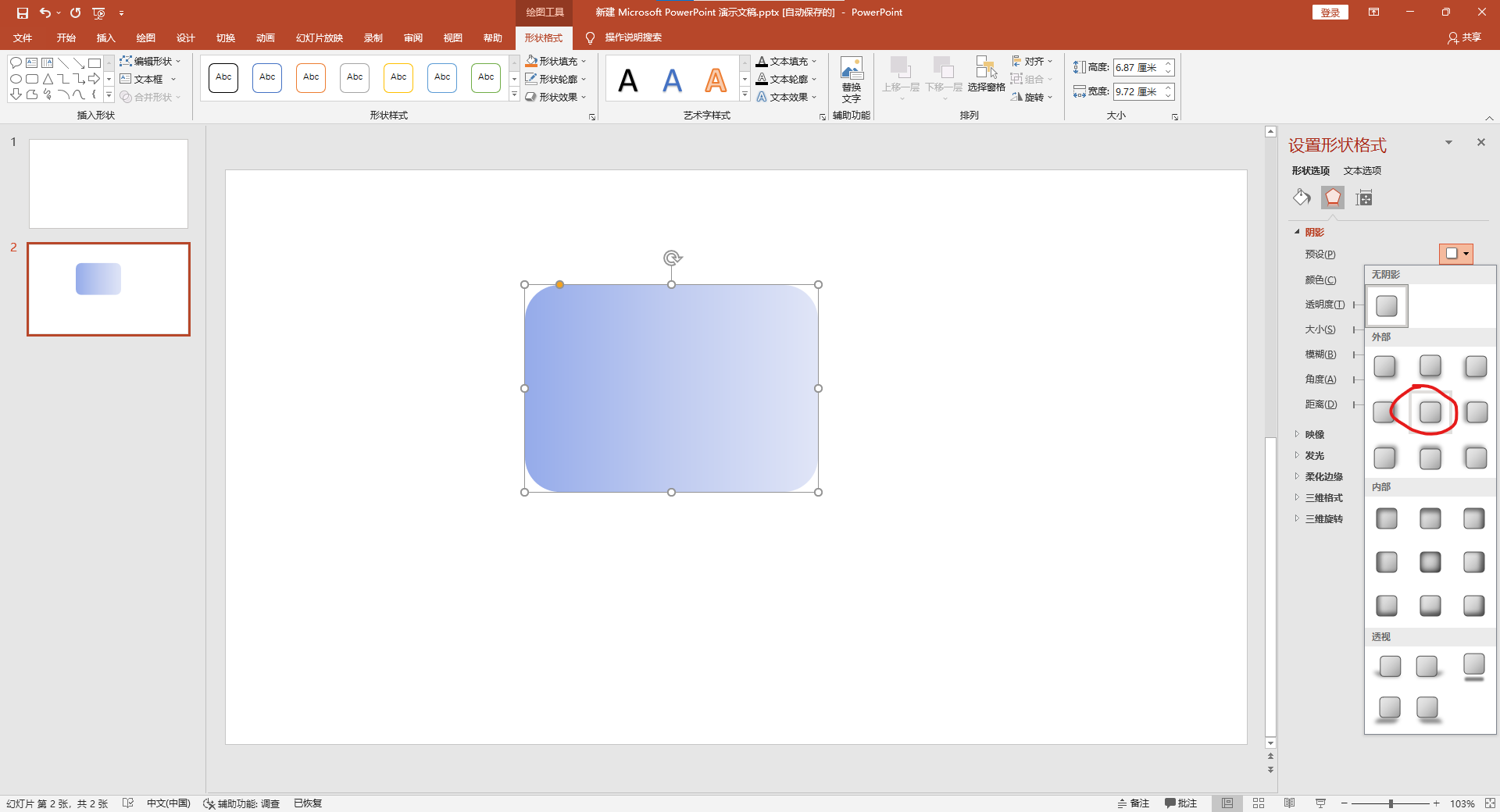Click the save icon in the title bar
This screenshot has height=812, width=1500.
coord(22,12)
